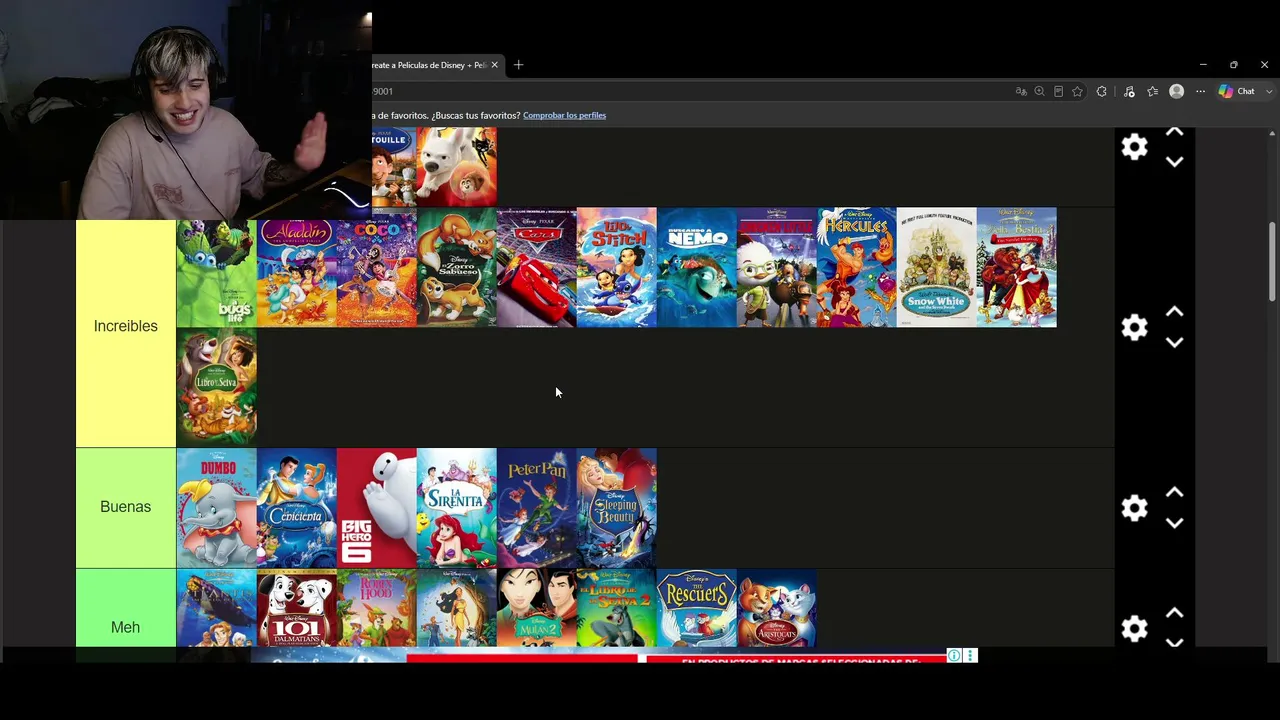Select the Aladdin poster

point(296,273)
